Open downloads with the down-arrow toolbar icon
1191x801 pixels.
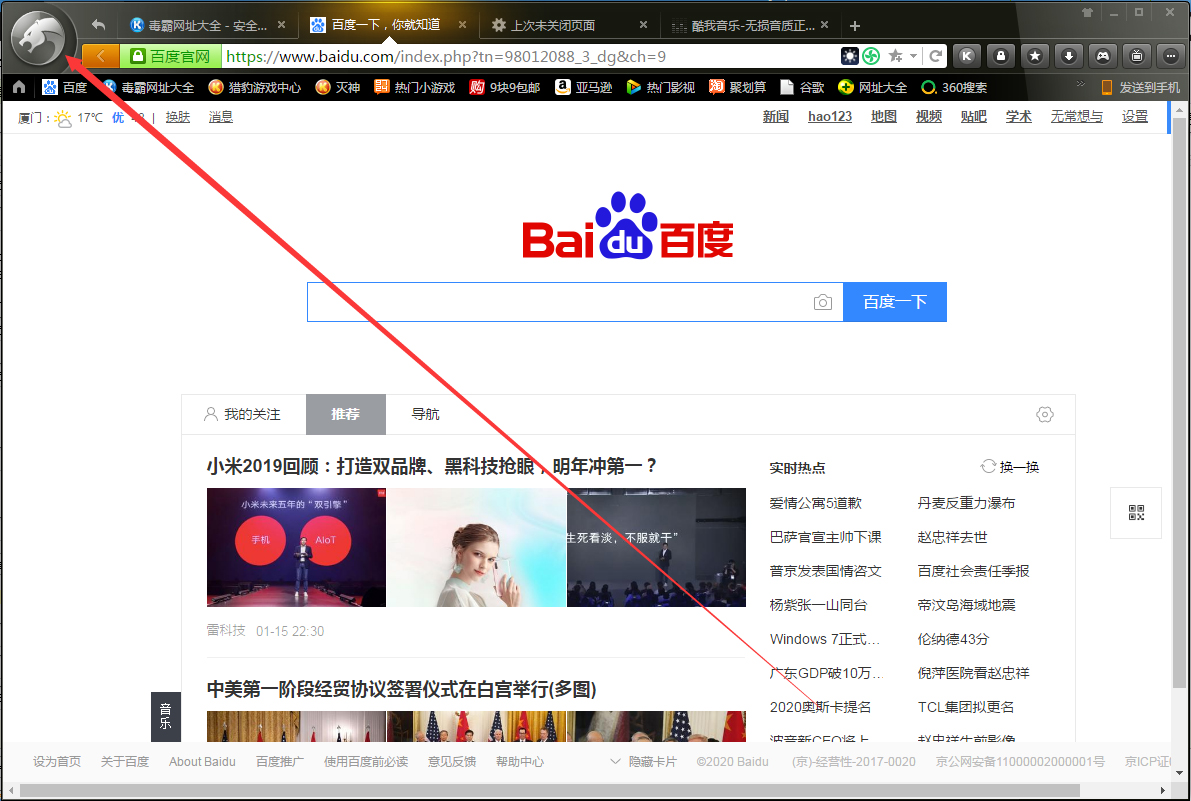point(1068,56)
